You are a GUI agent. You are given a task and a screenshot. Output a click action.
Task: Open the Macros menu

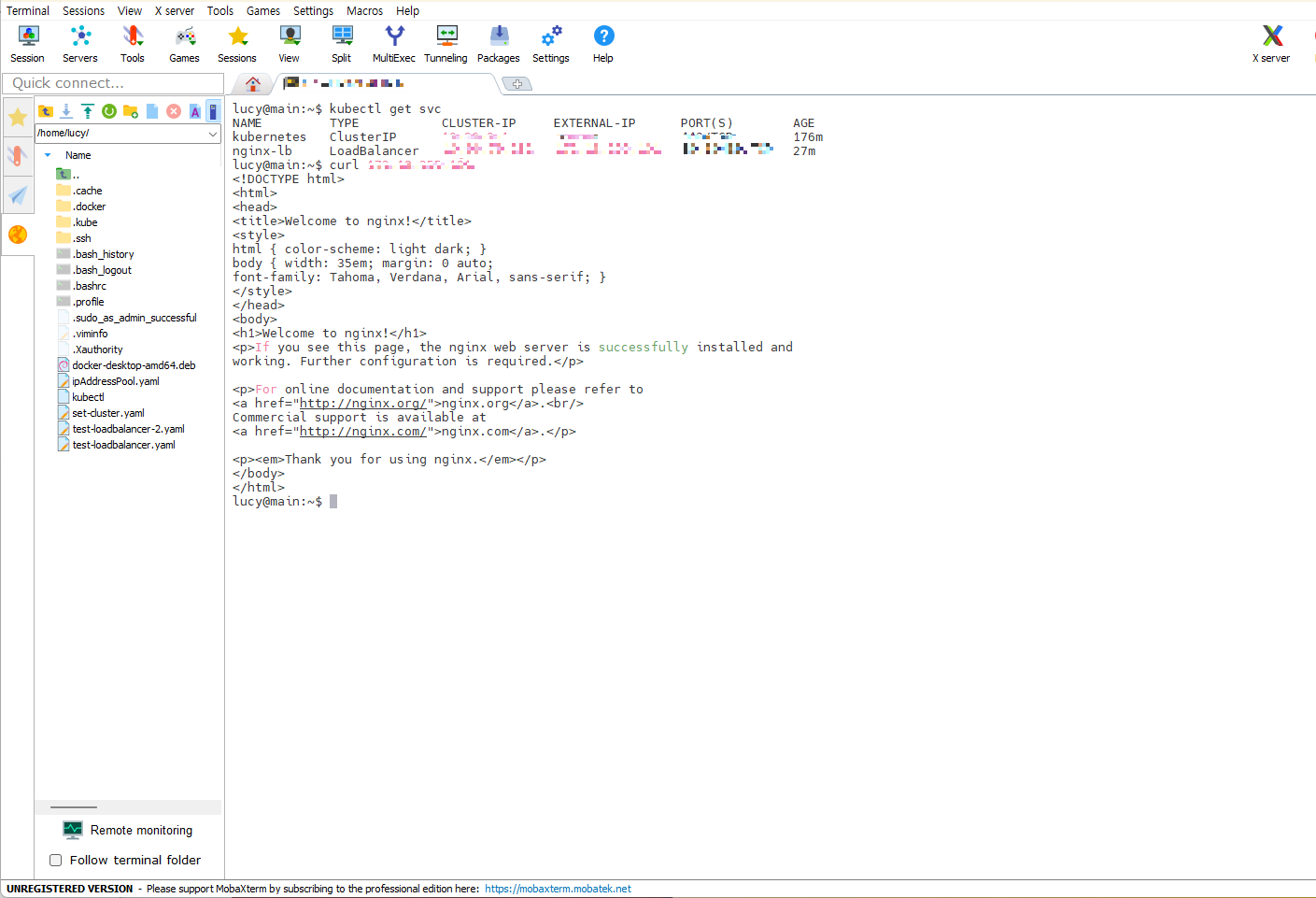click(x=365, y=10)
